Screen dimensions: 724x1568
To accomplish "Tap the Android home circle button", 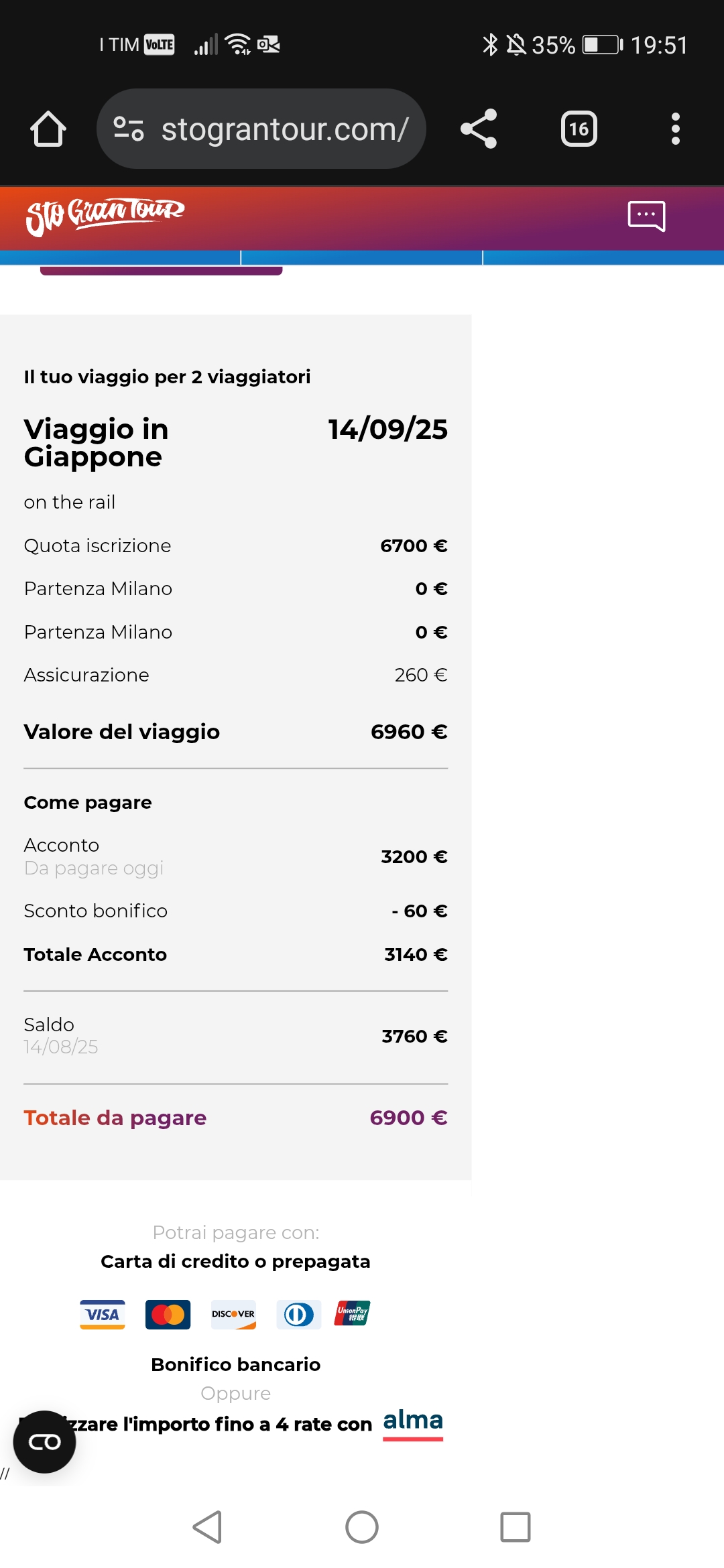I will (362, 1527).
